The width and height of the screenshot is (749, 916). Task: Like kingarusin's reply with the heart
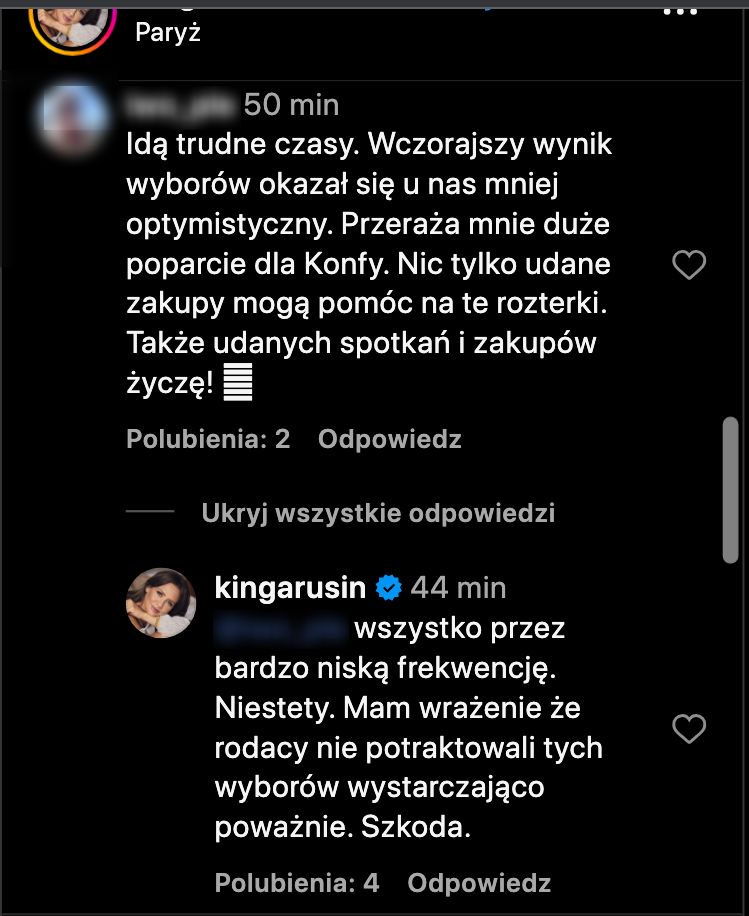[688, 729]
